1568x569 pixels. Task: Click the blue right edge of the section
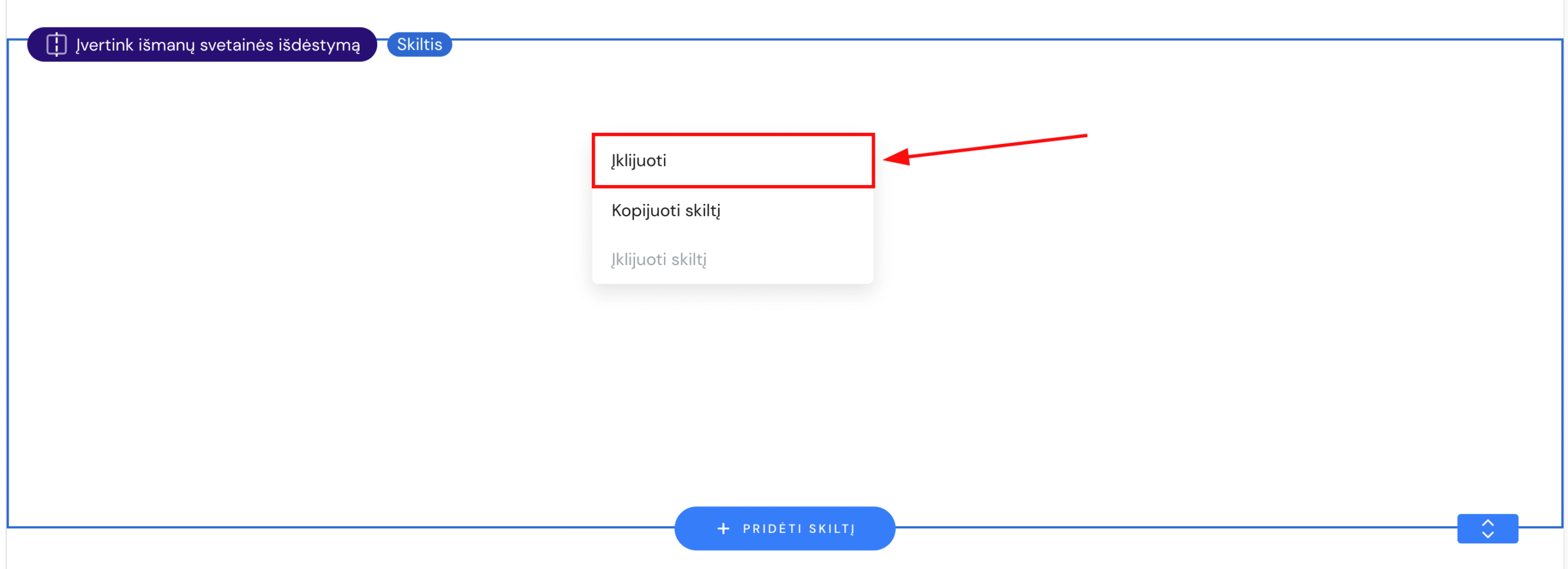[1562, 282]
